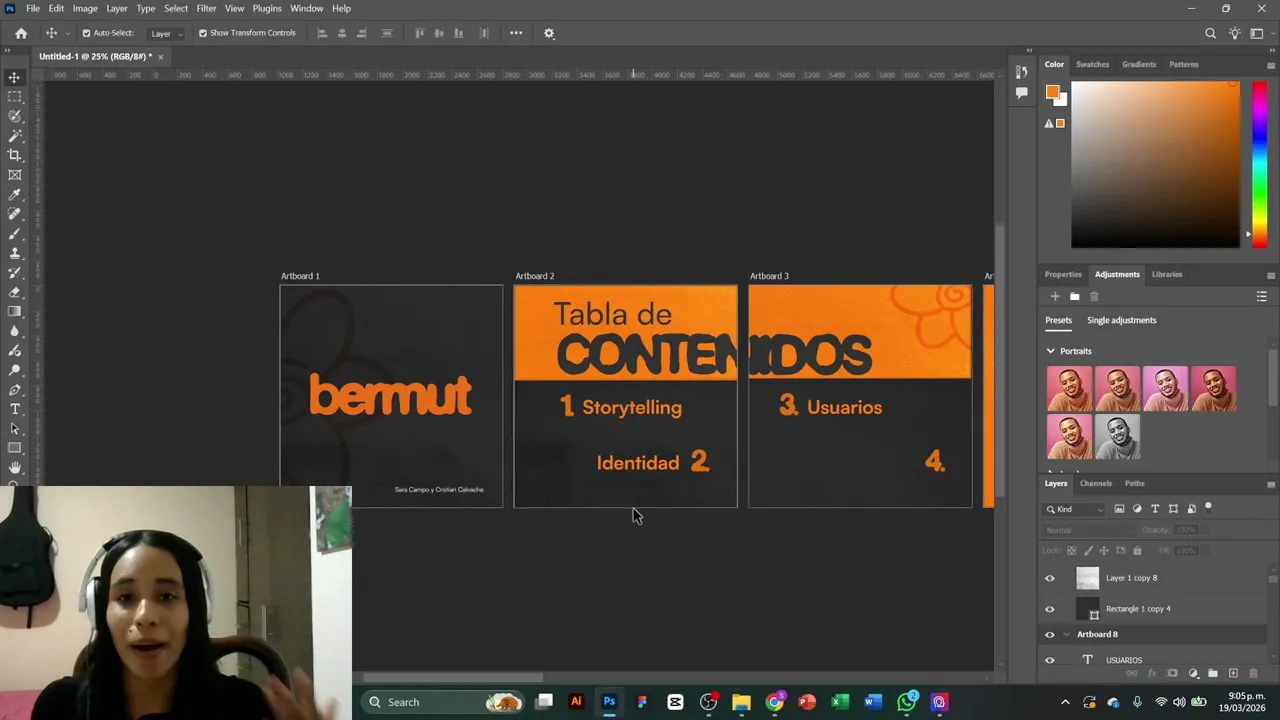Open the File menu

(x=33, y=8)
